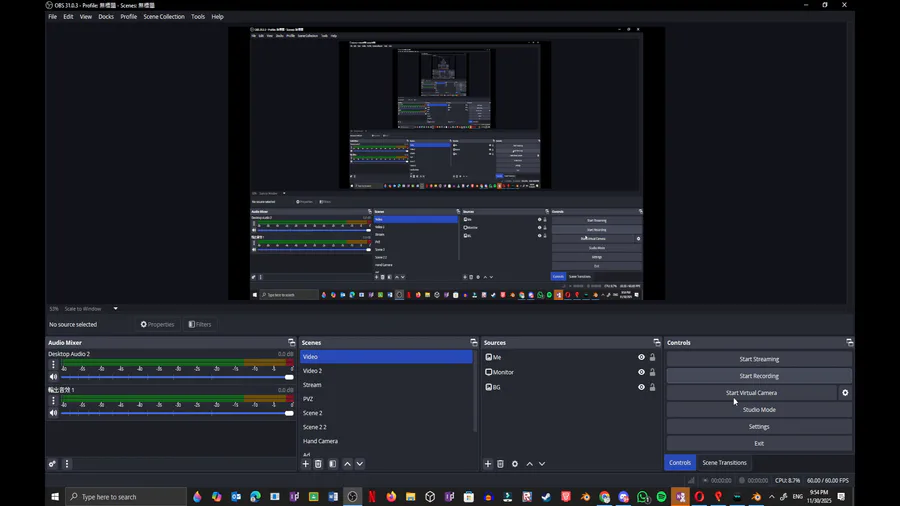Open advanced audio properties gears icon
This screenshot has height=506, width=900.
click(52, 464)
